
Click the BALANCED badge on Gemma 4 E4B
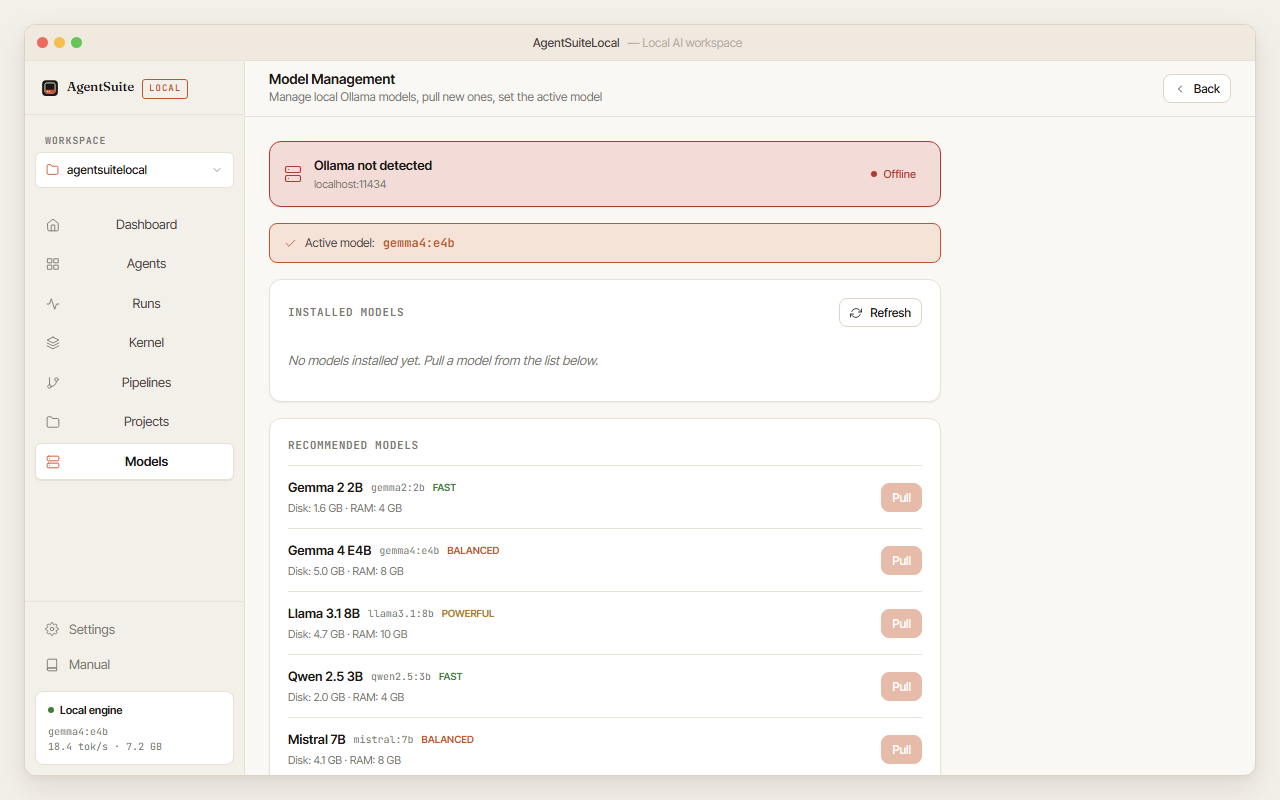pos(473,551)
